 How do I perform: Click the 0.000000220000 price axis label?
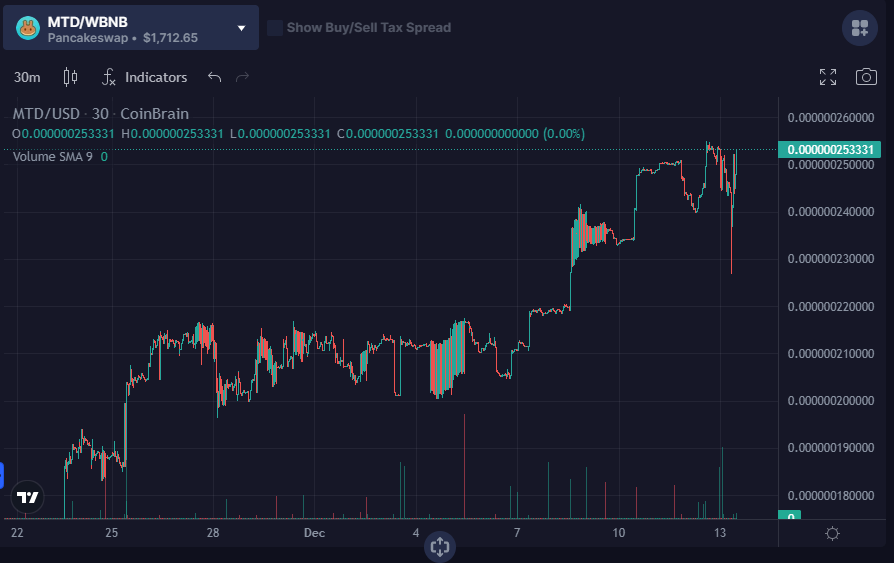(831, 306)
